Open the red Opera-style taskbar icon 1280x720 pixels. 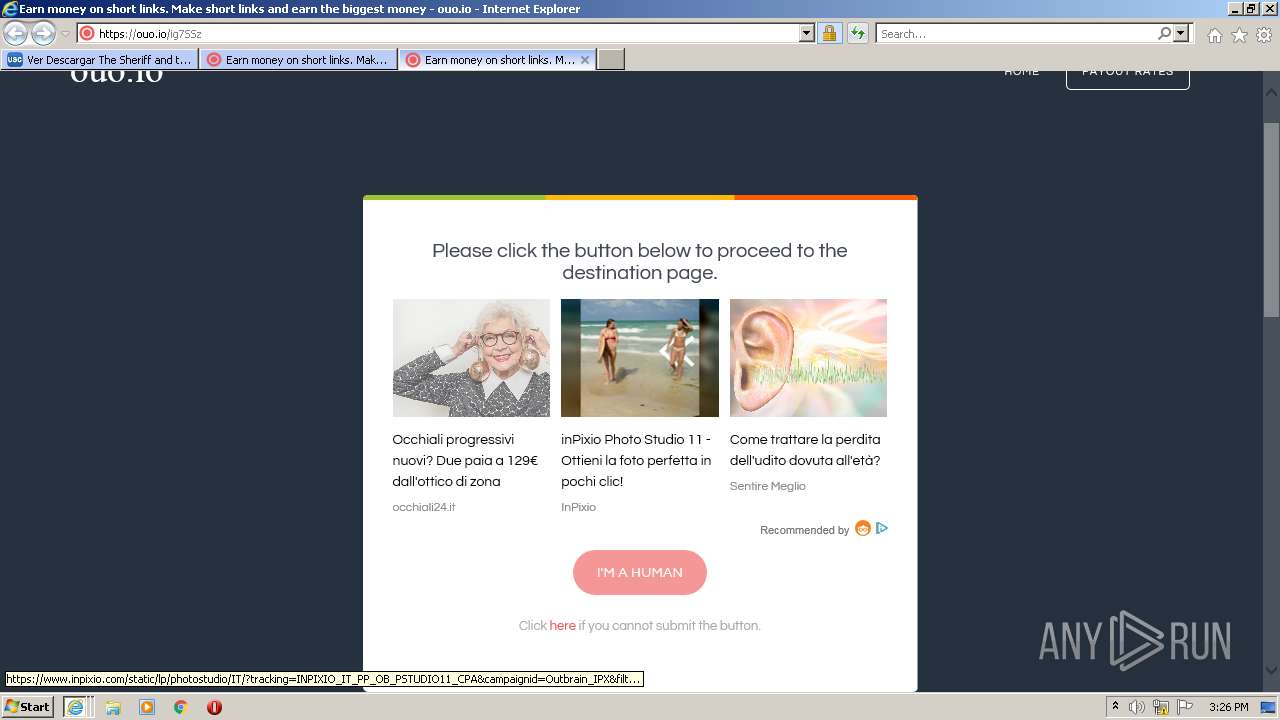coord(214,707)
